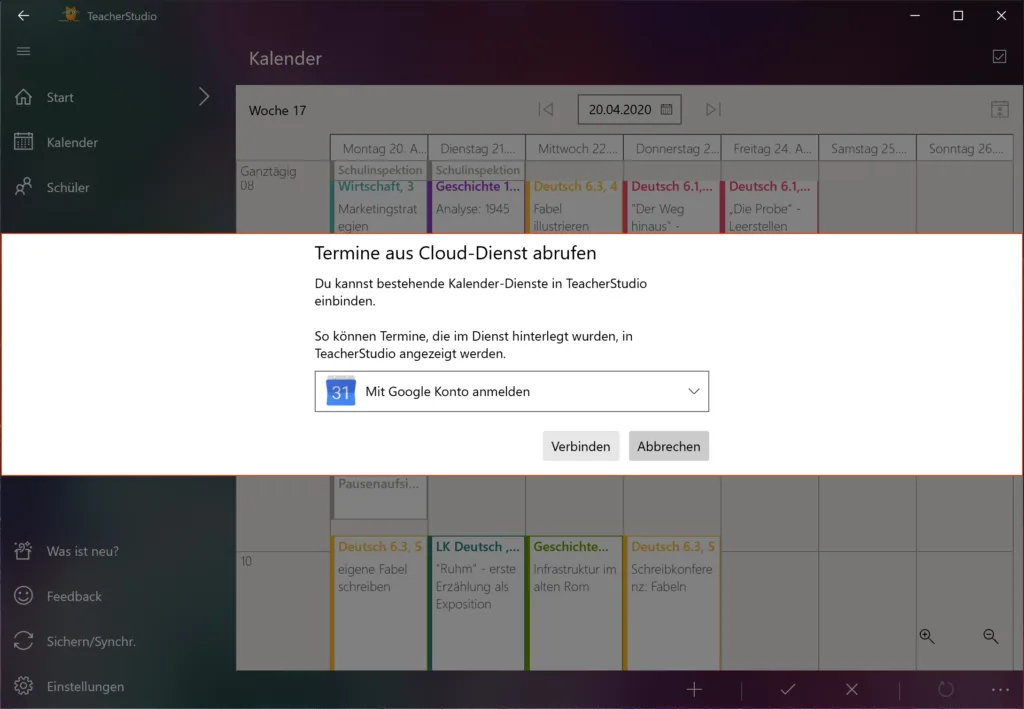Select the Freitag 24 day header

[x=770, y=148]
